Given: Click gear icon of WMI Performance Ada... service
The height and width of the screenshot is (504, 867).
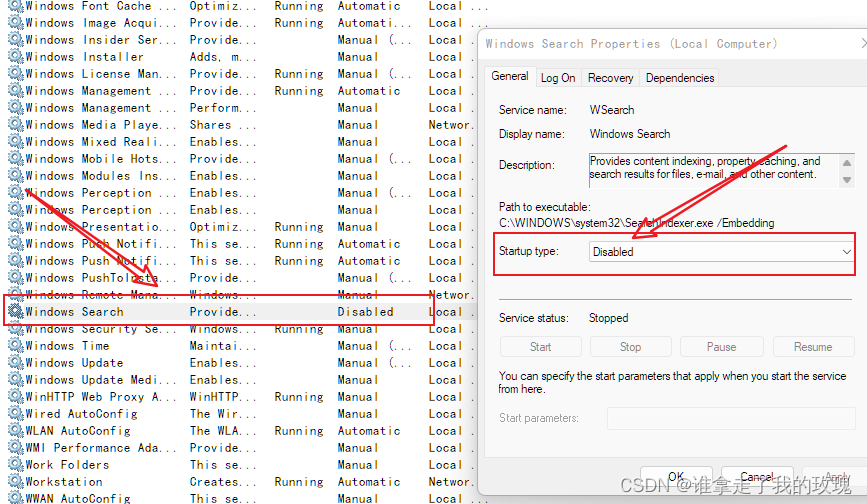Looking at the screenshot, I should coord(15,448).
